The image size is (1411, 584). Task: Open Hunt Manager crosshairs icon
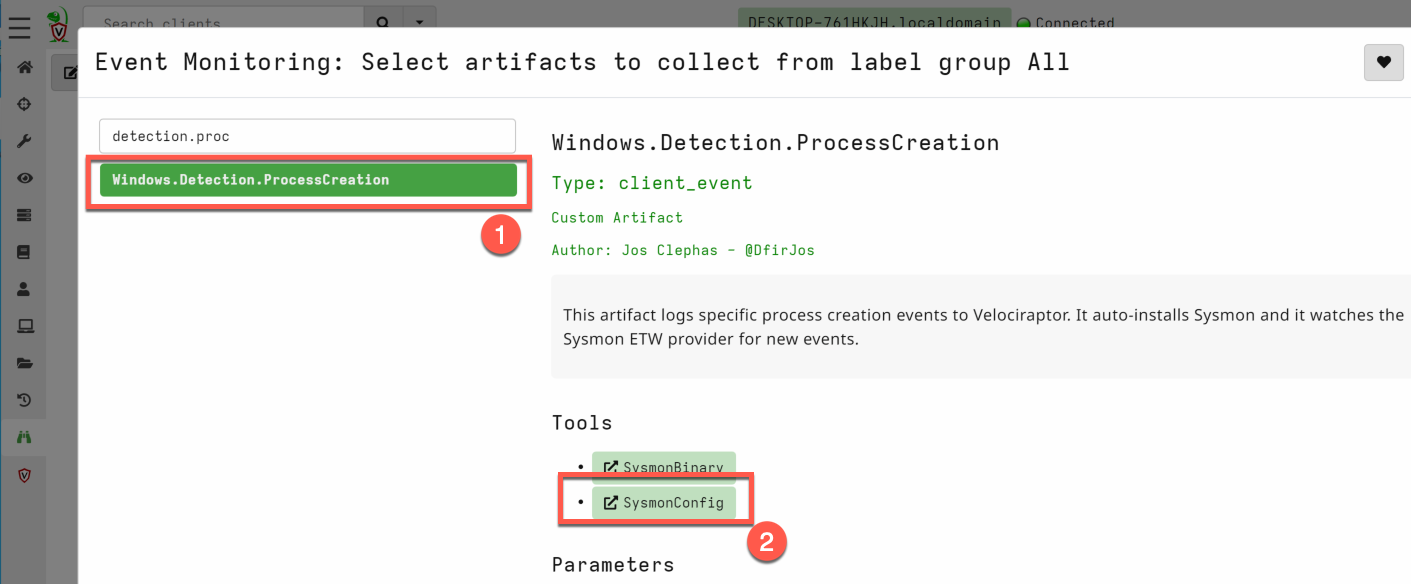(25, 105)
